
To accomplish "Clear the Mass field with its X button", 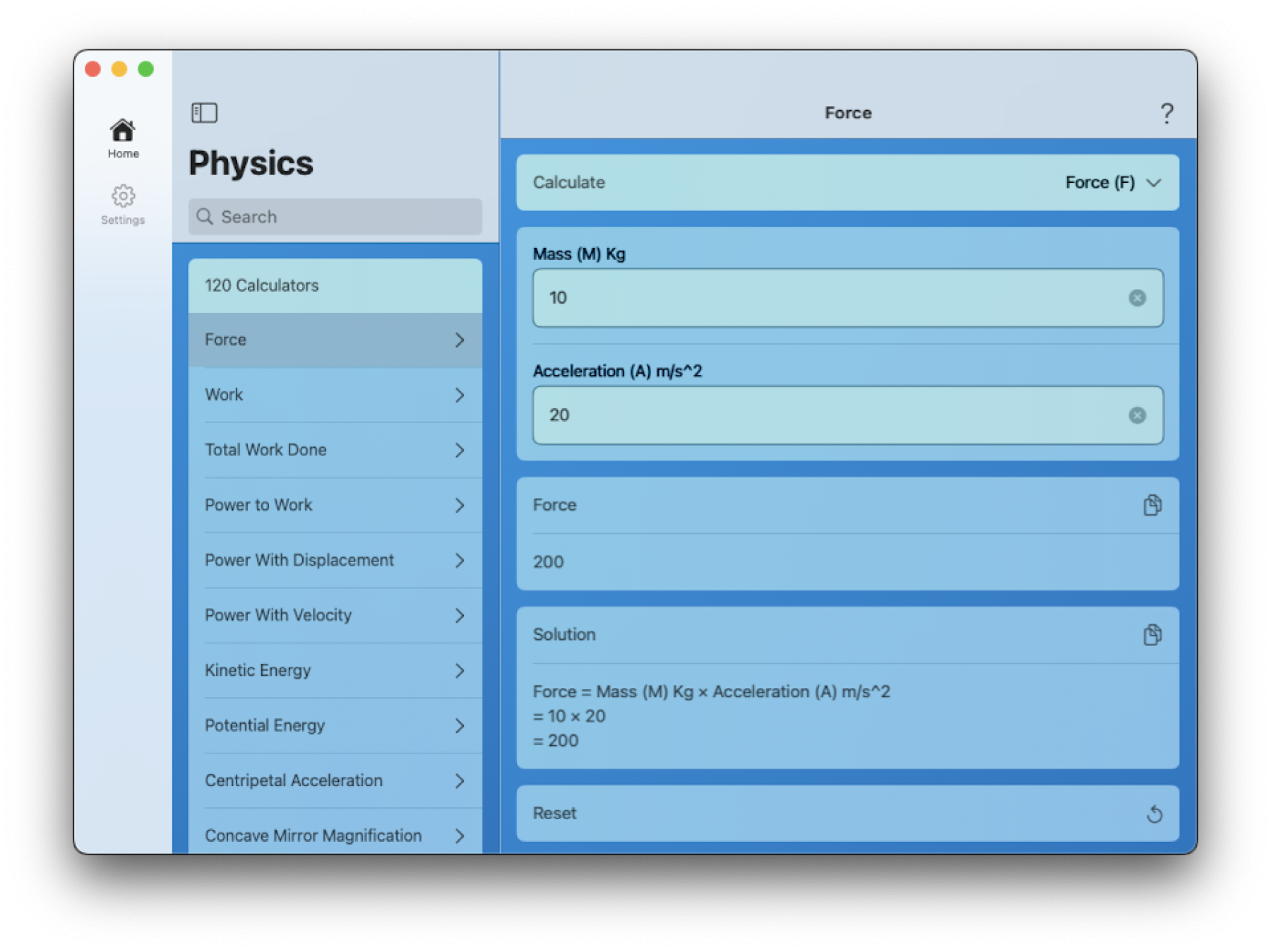I will pos(1138,298).
